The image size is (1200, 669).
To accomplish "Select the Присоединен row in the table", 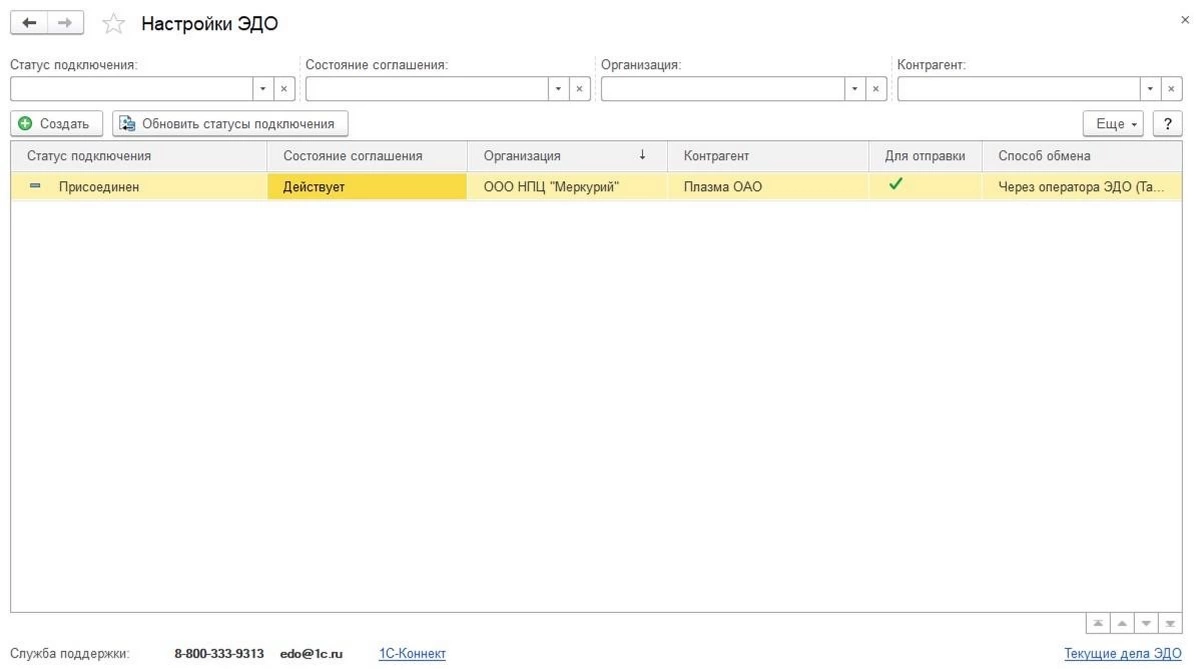I will (x=99, y=186).
